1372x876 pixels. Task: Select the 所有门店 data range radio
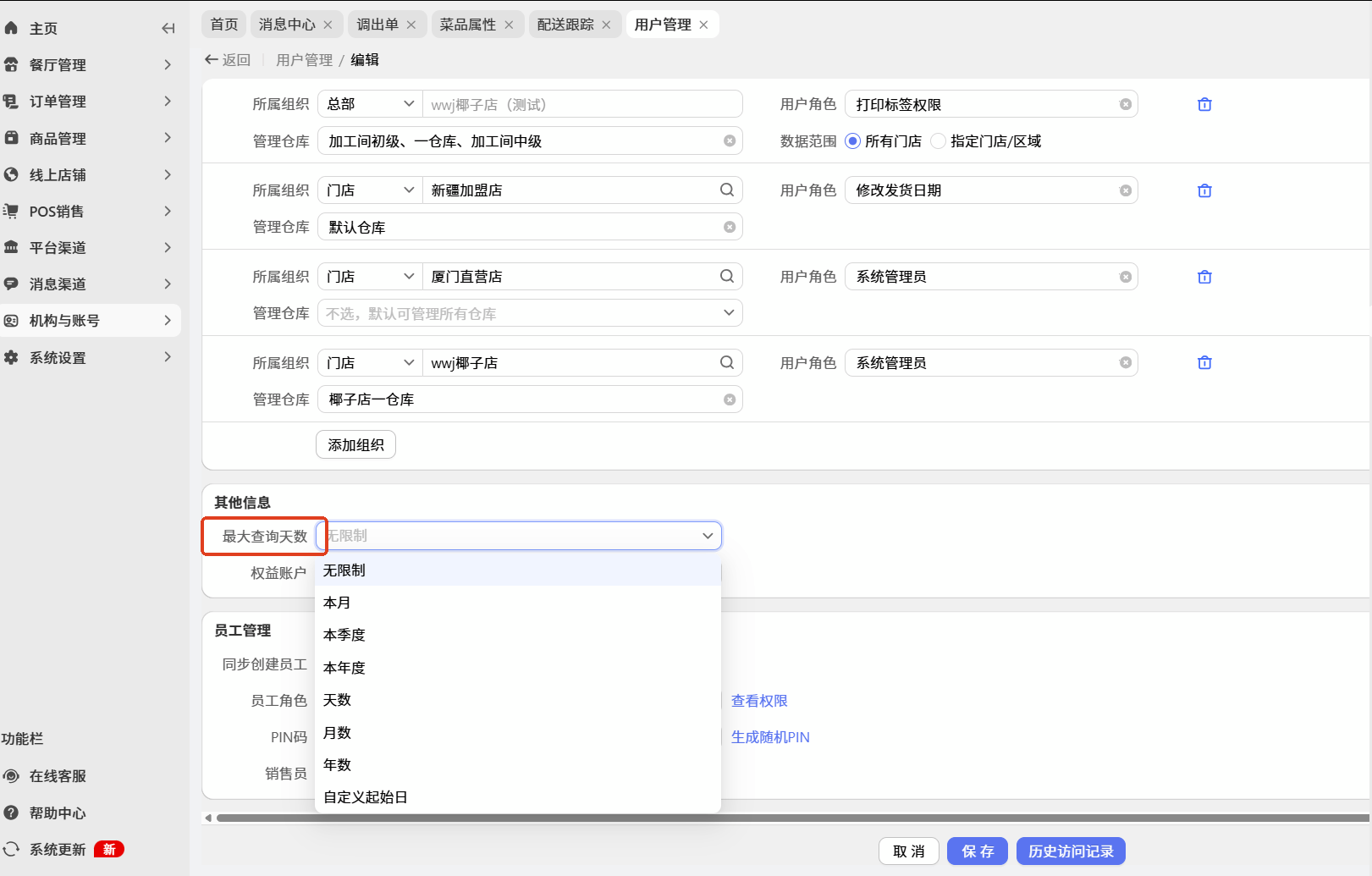pos(853,141)
